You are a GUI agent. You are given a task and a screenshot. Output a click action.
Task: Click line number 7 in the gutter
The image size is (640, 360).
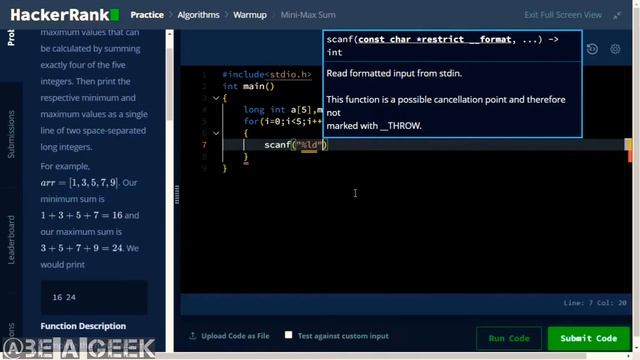click(204, 145)
